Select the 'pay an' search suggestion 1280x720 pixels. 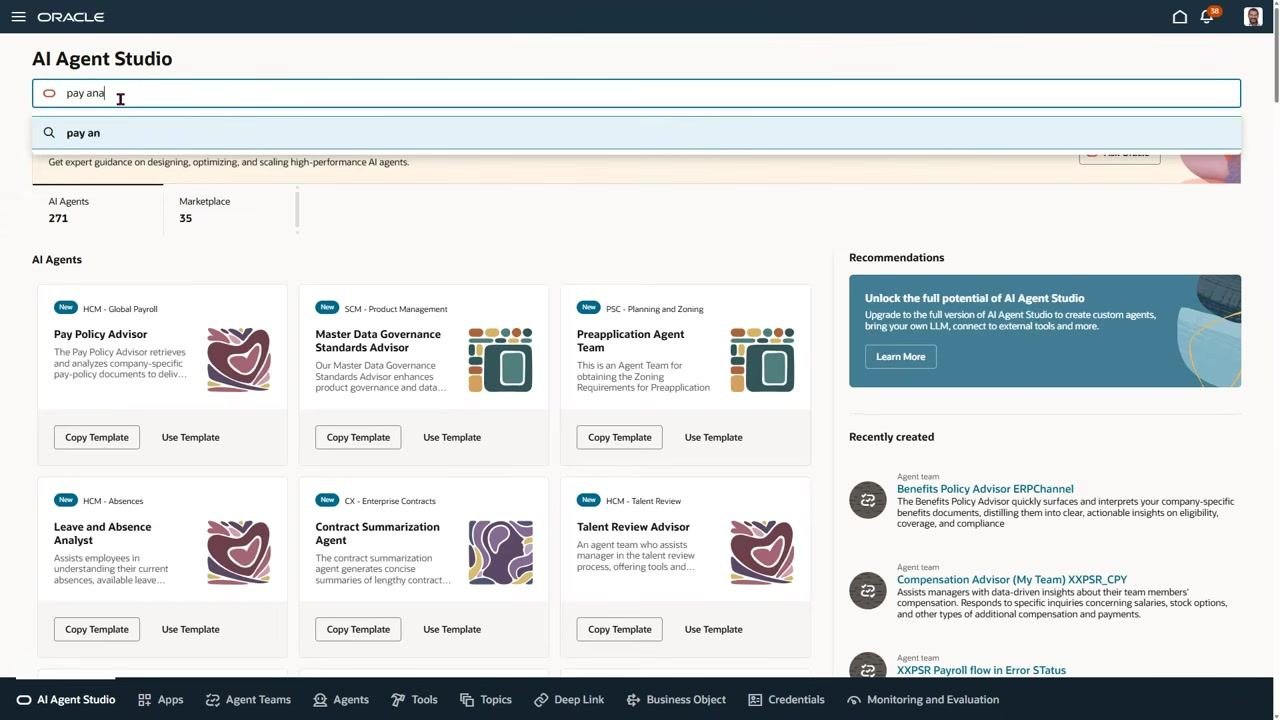[636, 133]
